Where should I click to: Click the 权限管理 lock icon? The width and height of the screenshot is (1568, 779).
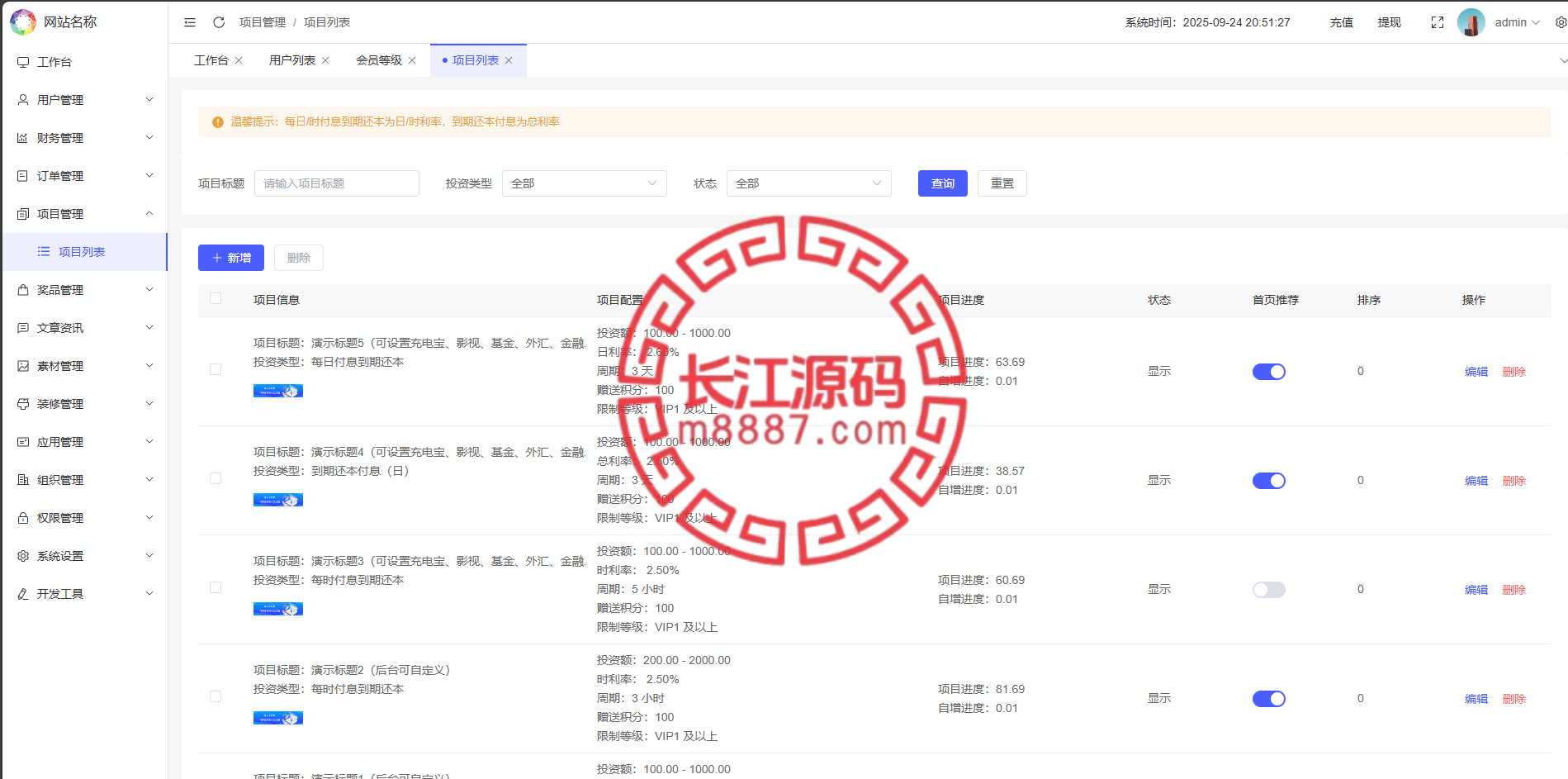point(23,518)
